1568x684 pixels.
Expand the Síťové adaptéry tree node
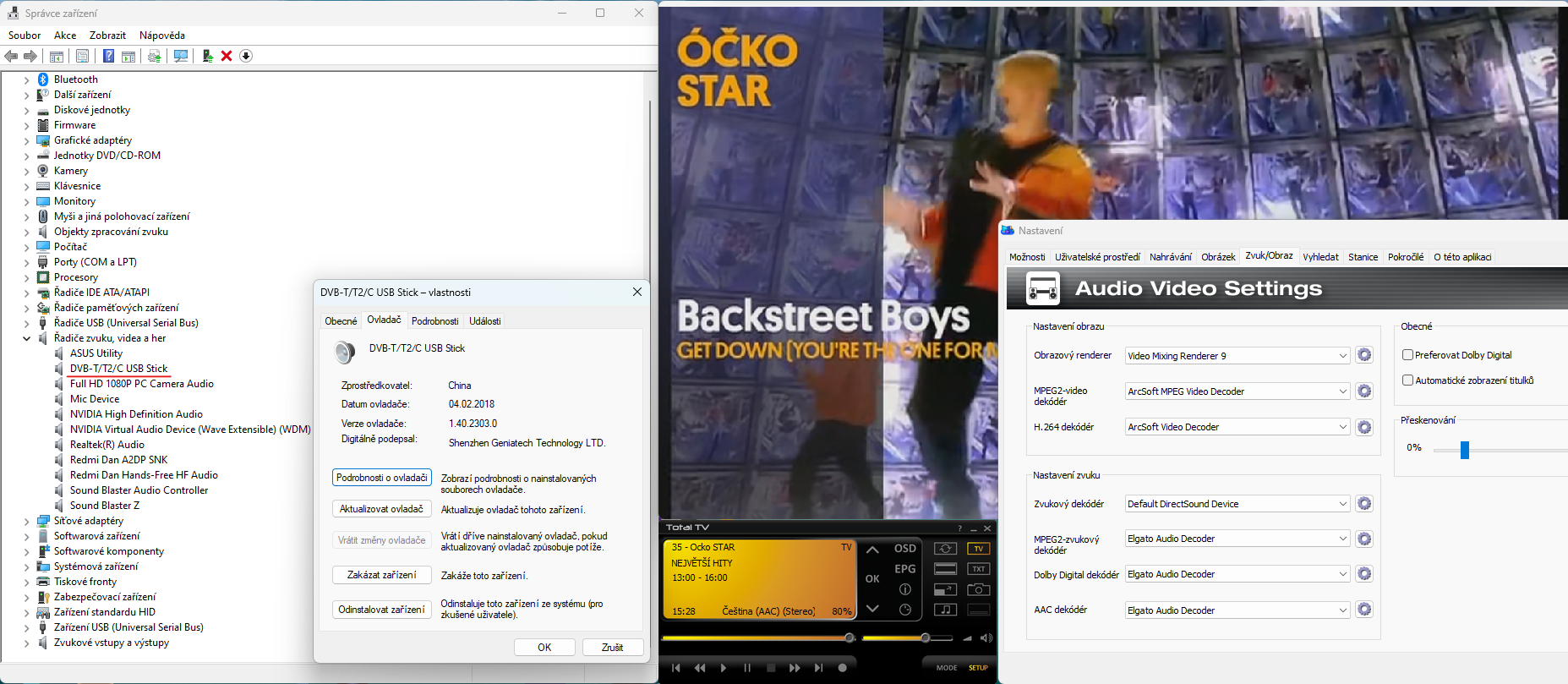(x=26, y=521)
